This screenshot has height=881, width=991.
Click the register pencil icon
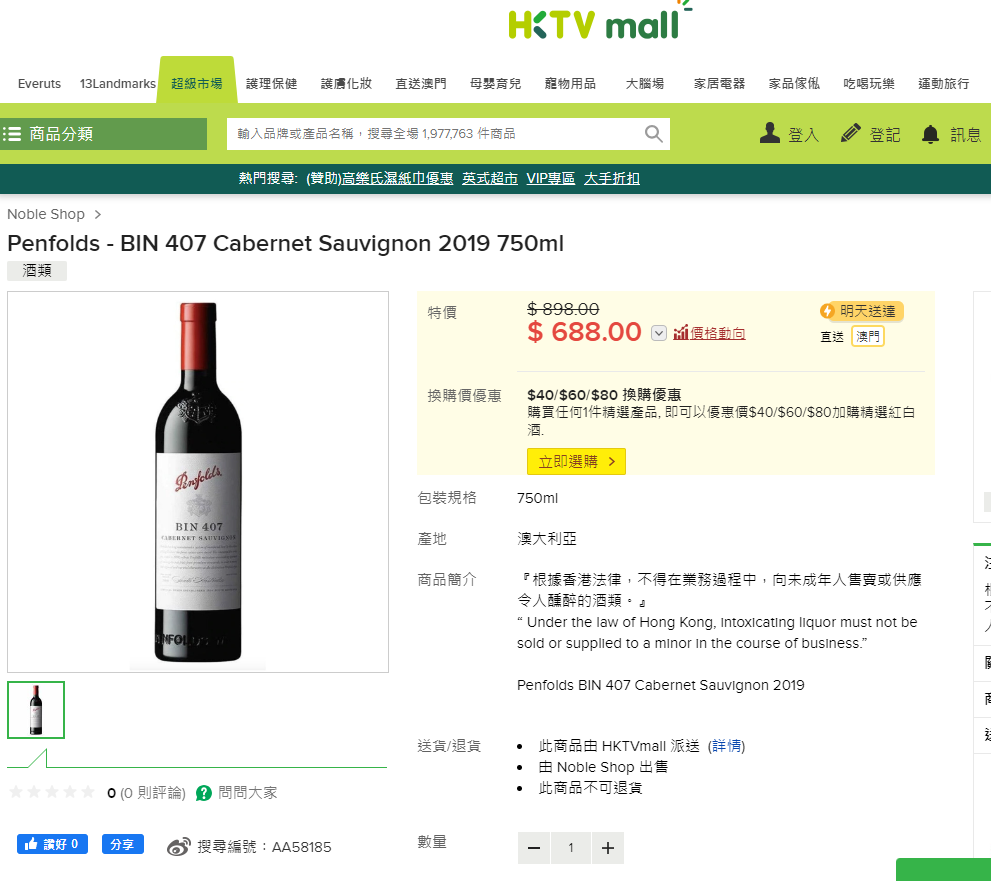(851, 133)
